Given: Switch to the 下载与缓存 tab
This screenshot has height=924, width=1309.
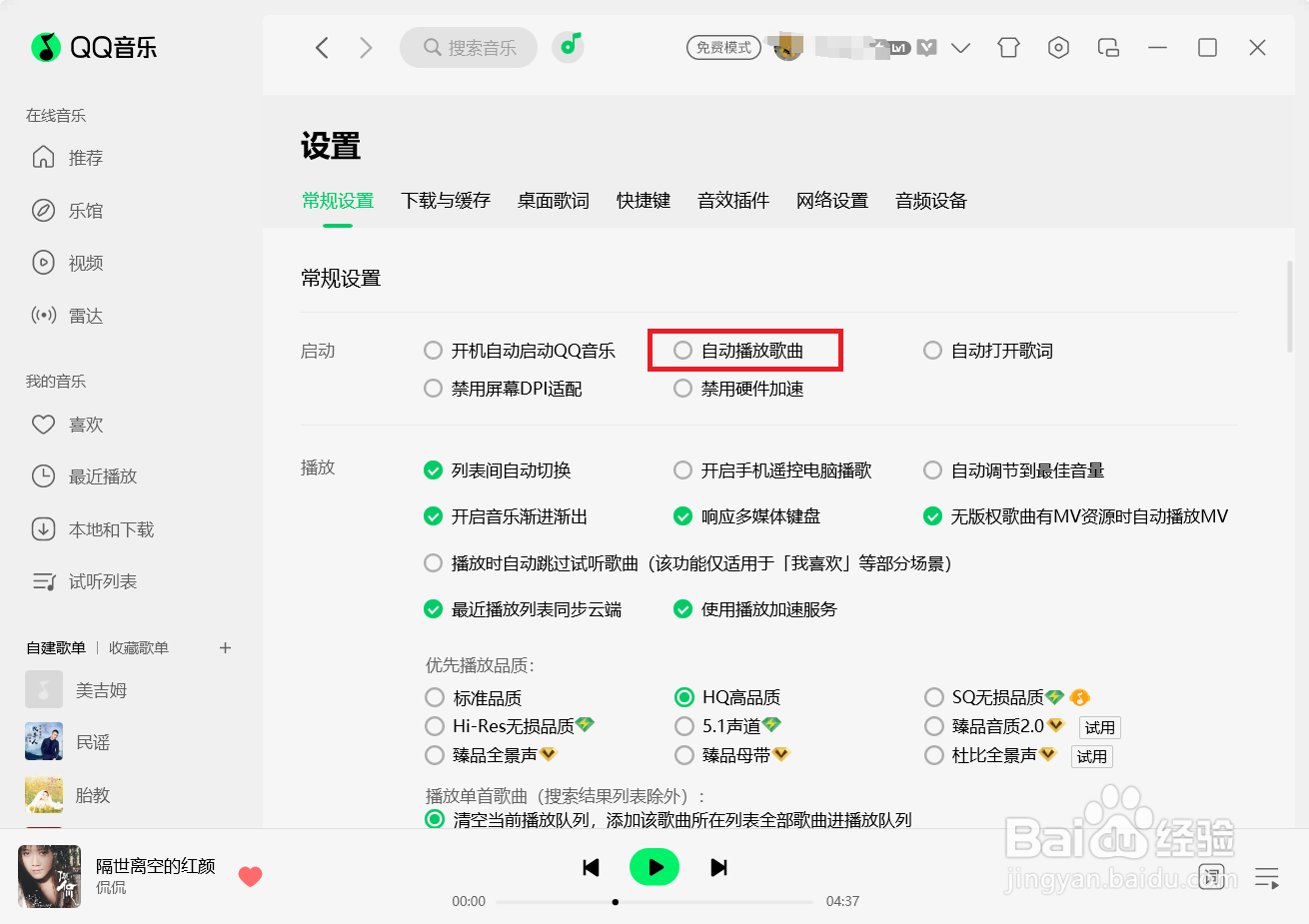Looking at the screenshot, I should [446, 200].
